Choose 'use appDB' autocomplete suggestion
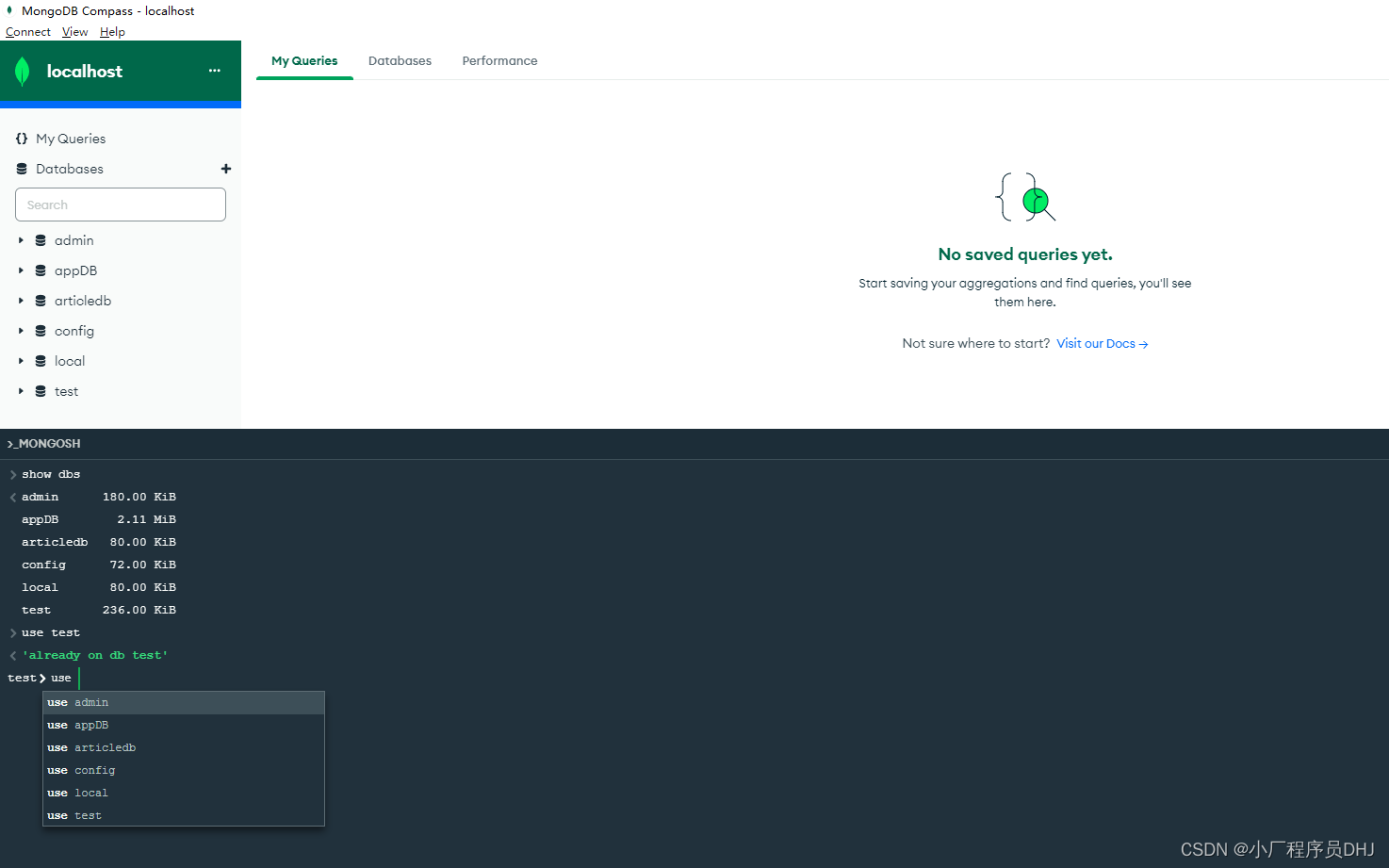This screenshot has width=1389, height=868. pos(184,725)
